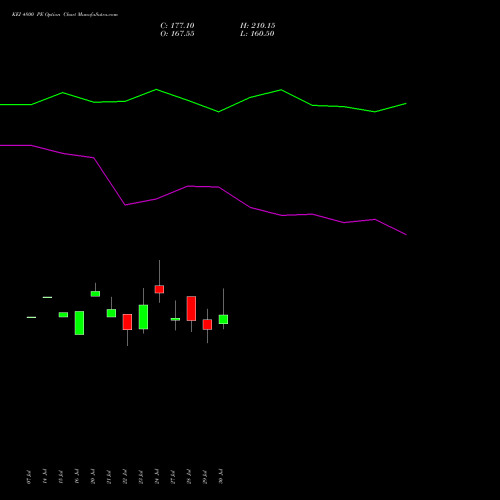Click the close value C: 177.10
Viewport: 500px width, 500px height.
click(177, 26)
